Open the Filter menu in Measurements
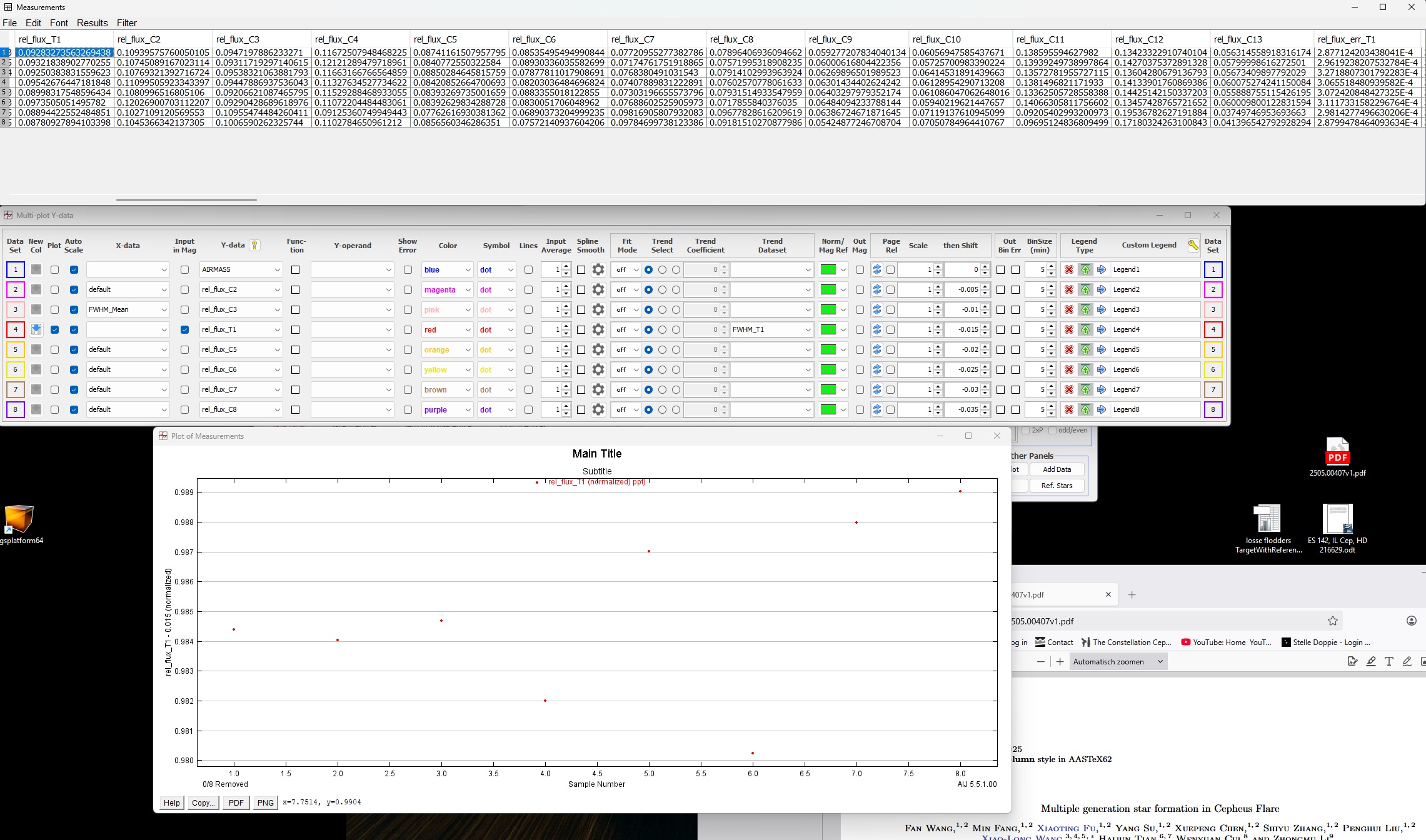1426x840 pixels. [x=126, y=23]
